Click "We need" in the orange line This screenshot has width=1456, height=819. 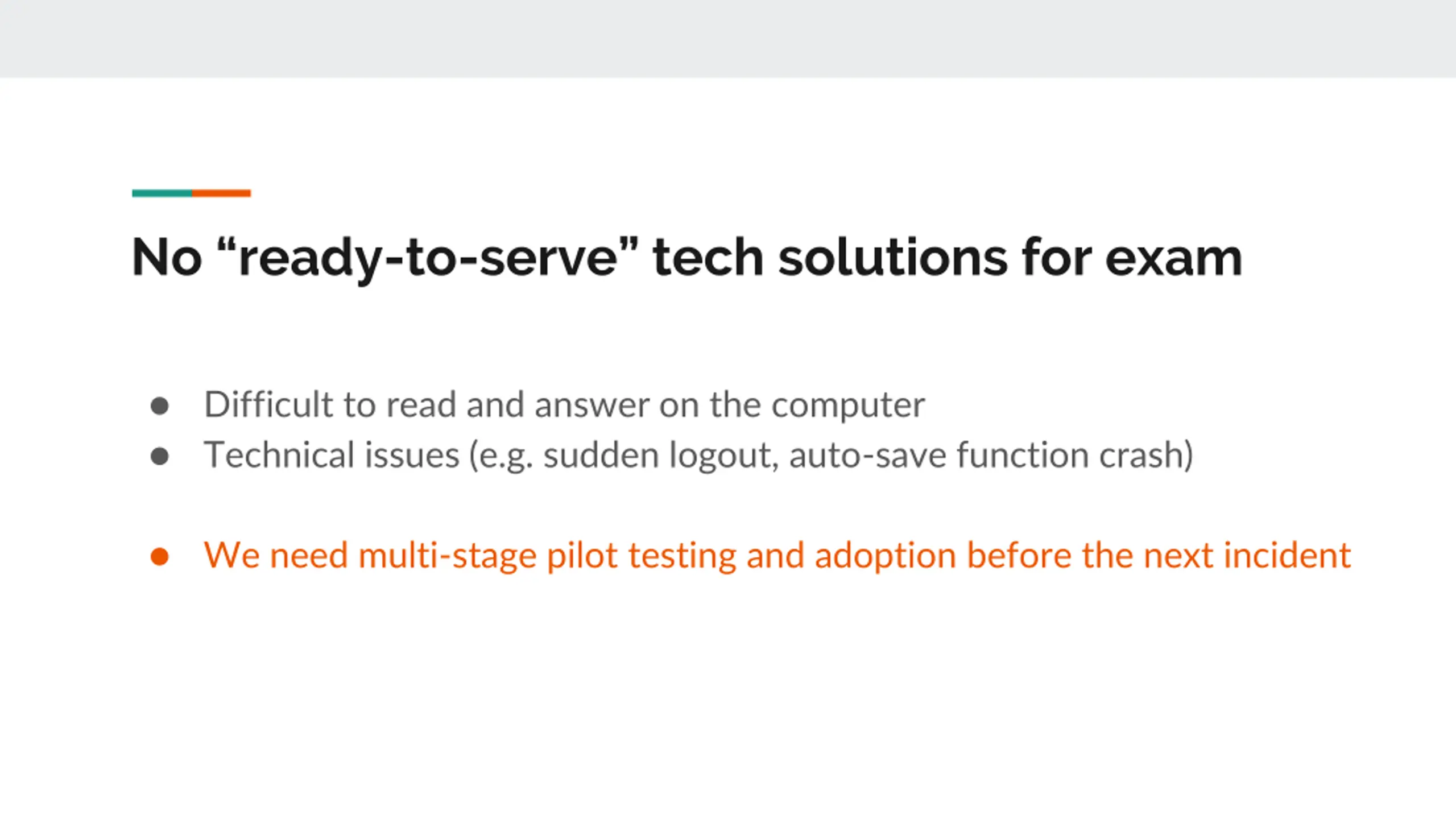[275, 555]
